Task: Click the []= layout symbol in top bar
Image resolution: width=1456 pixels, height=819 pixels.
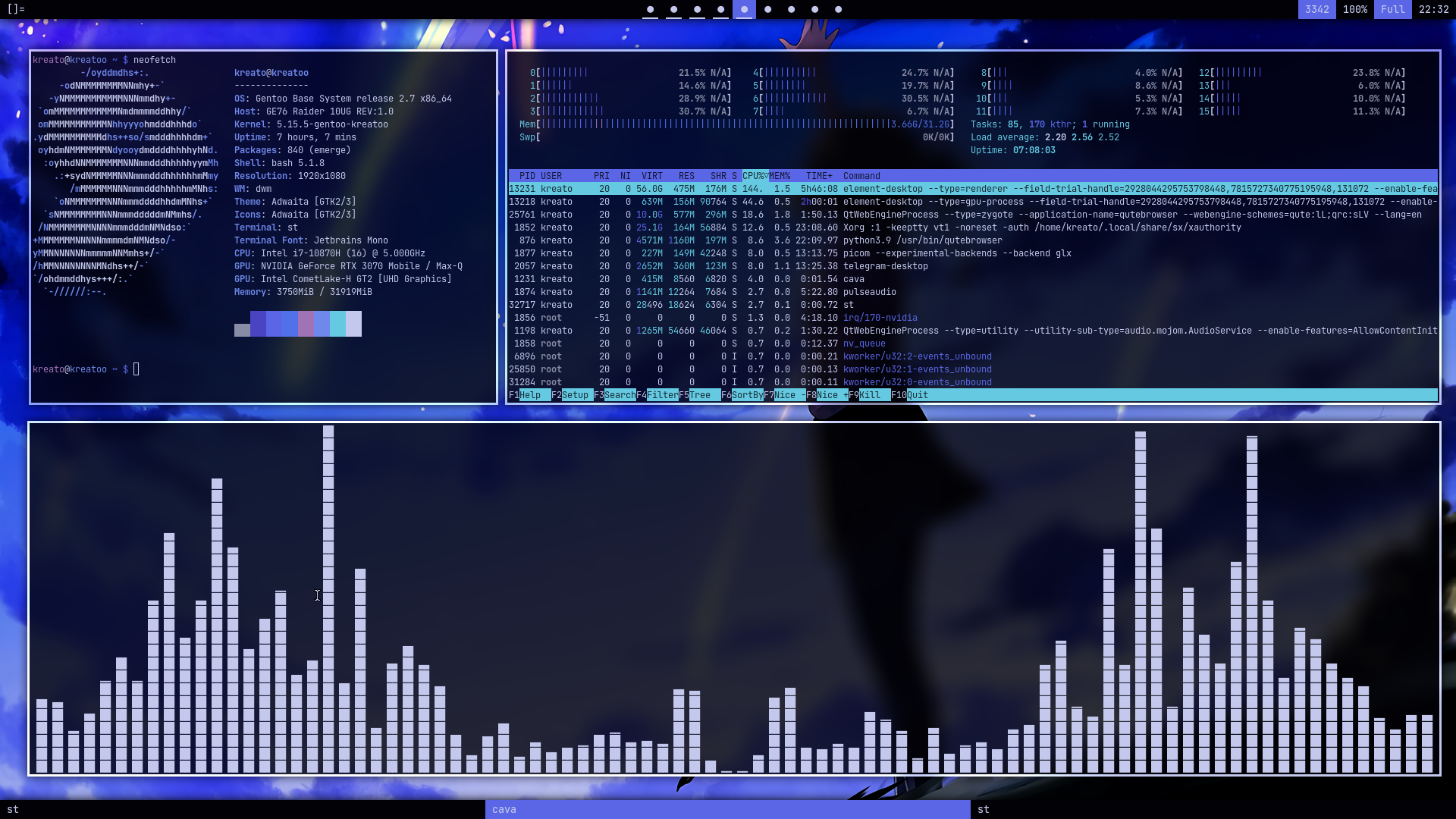Action: 16,9
